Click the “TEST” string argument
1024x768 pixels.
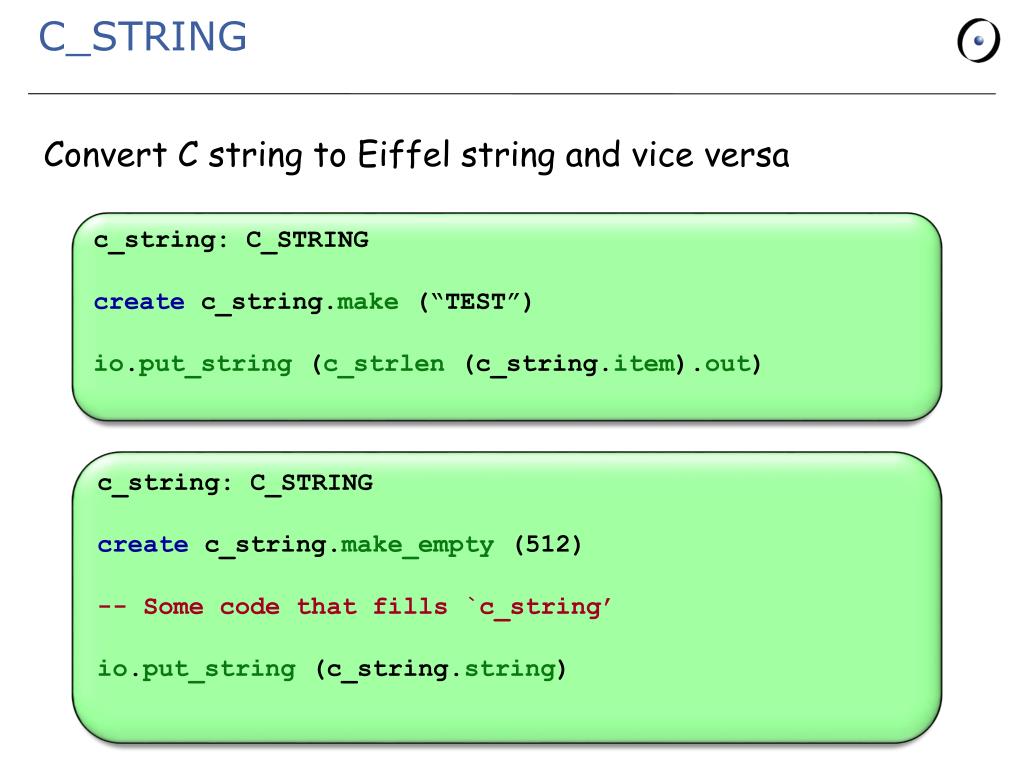tap(476, 302)
